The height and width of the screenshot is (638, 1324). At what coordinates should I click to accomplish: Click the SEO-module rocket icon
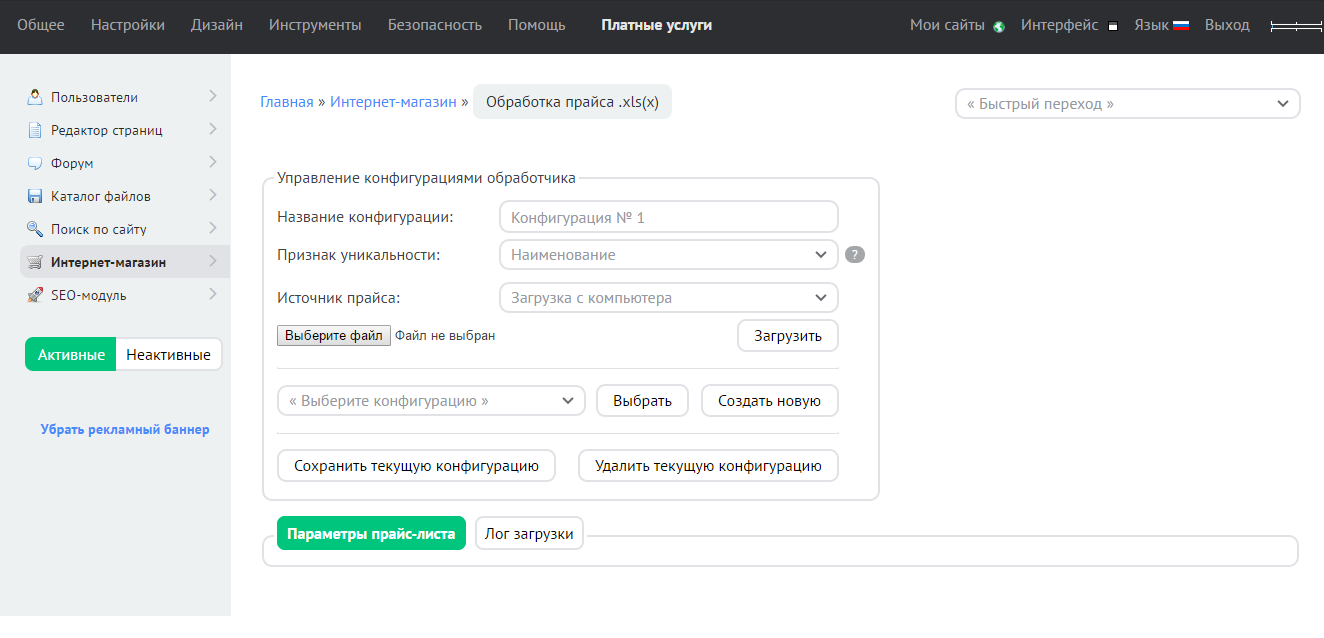35,295
